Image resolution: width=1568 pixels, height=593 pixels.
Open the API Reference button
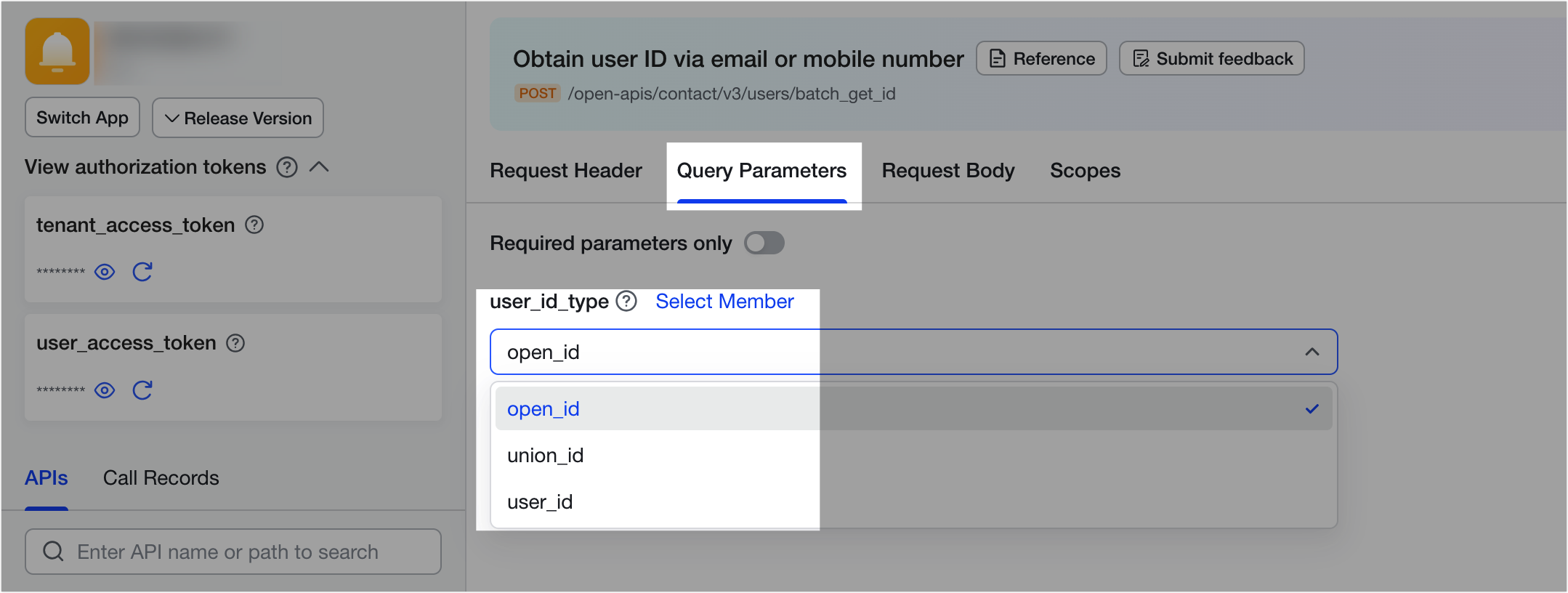(1041, 58)
